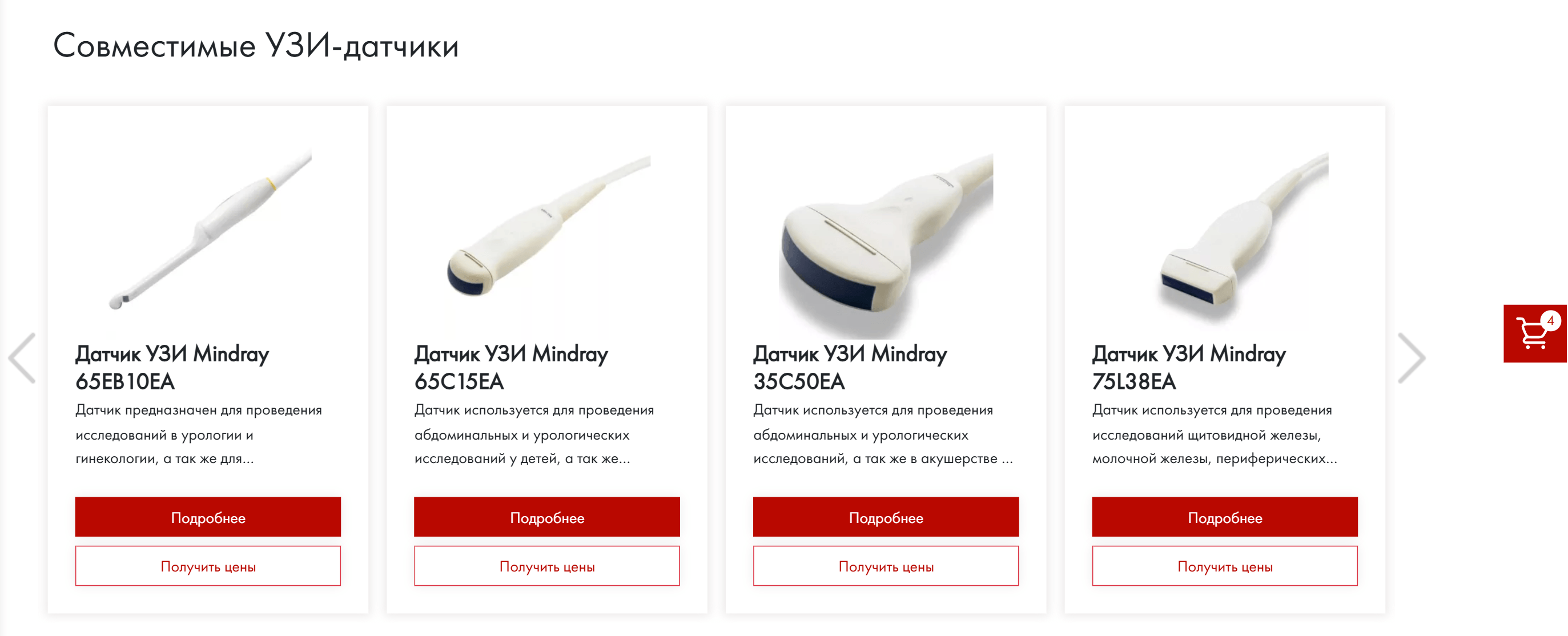Image resolution: width=1568 pixels, height=636 pixels.
Task: Click Подробнее for the 75L38EA sensor
Action: [1224, 517]
